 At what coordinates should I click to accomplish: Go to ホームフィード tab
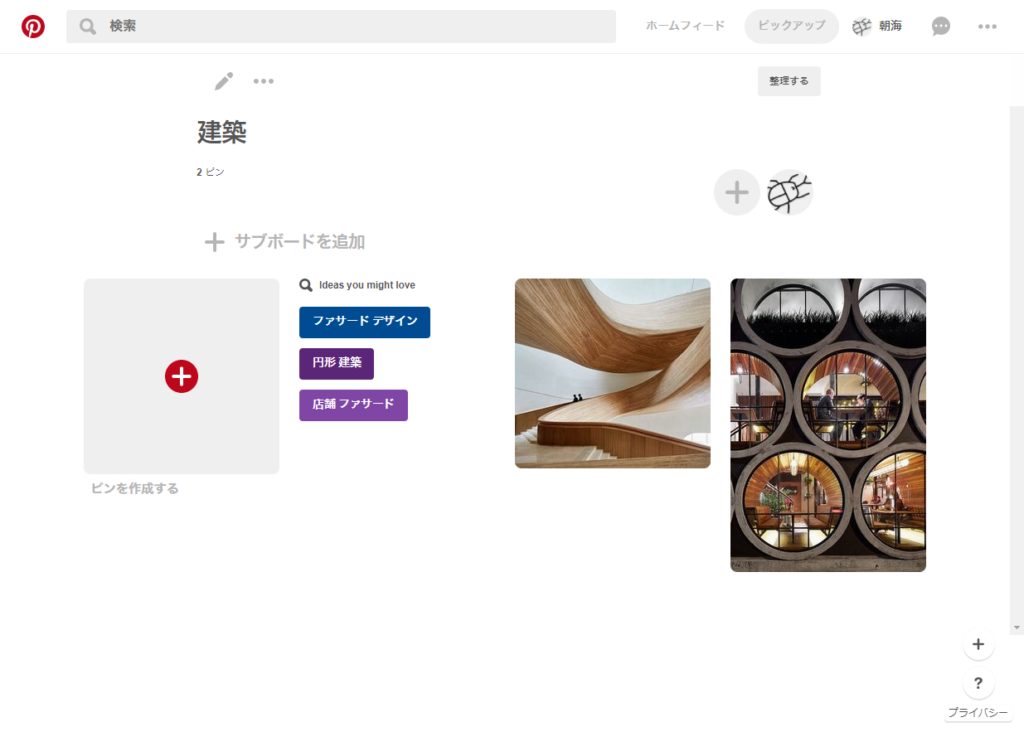click(685, 26)
